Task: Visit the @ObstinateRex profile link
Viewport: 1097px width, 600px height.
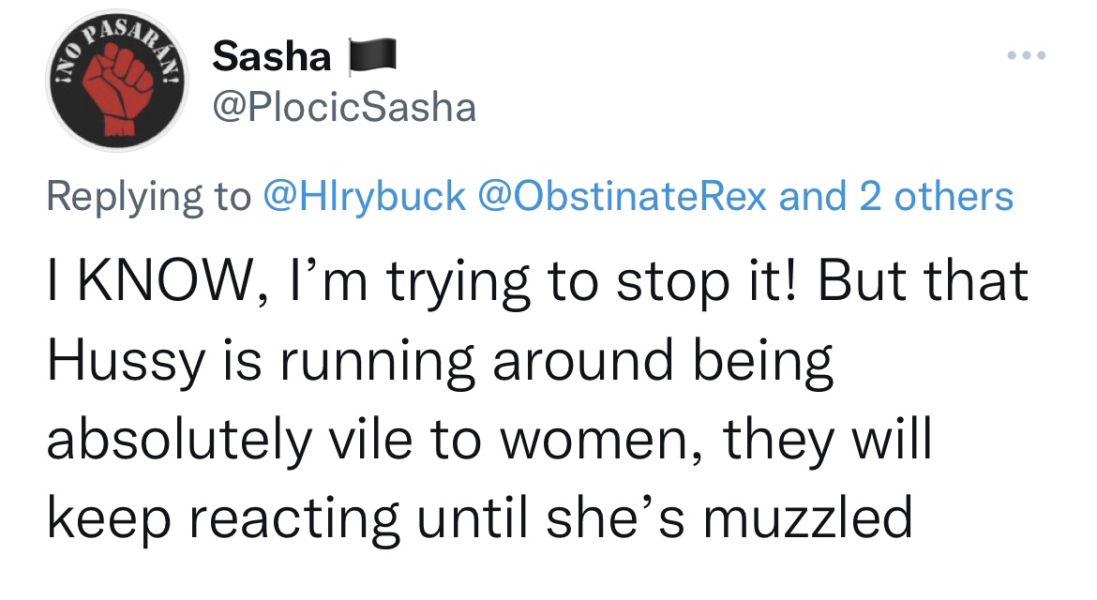Action: coord(624,196)
